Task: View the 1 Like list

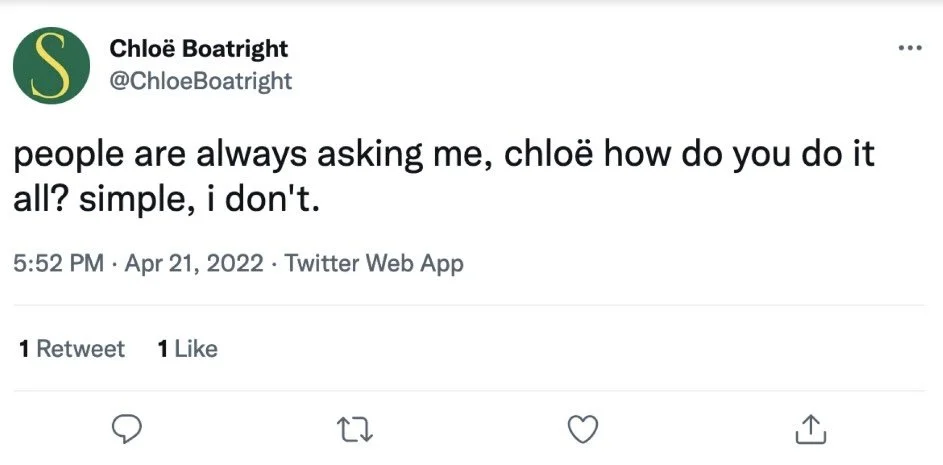Action: (x=187, y=348)
